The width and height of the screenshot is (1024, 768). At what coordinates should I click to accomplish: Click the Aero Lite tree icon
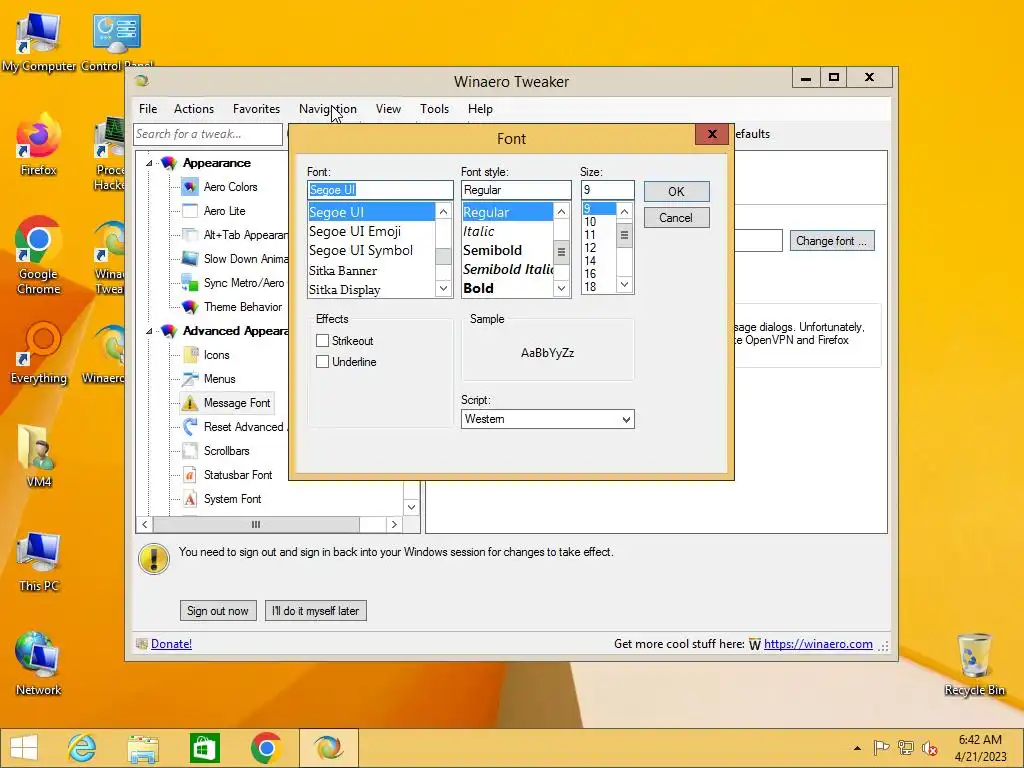tap(189, 211)
